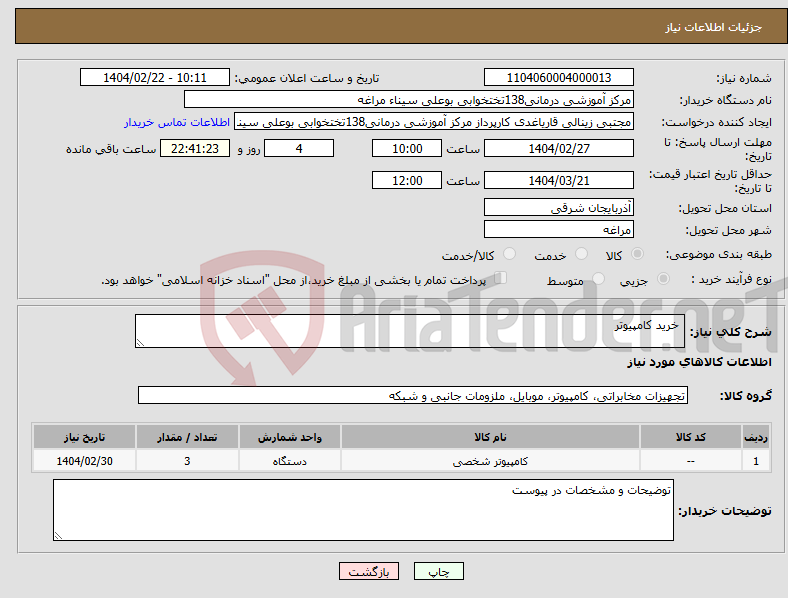788x598 pixels.
Task: Click the واحد شمارش column header
Action: tap(289, 437)
